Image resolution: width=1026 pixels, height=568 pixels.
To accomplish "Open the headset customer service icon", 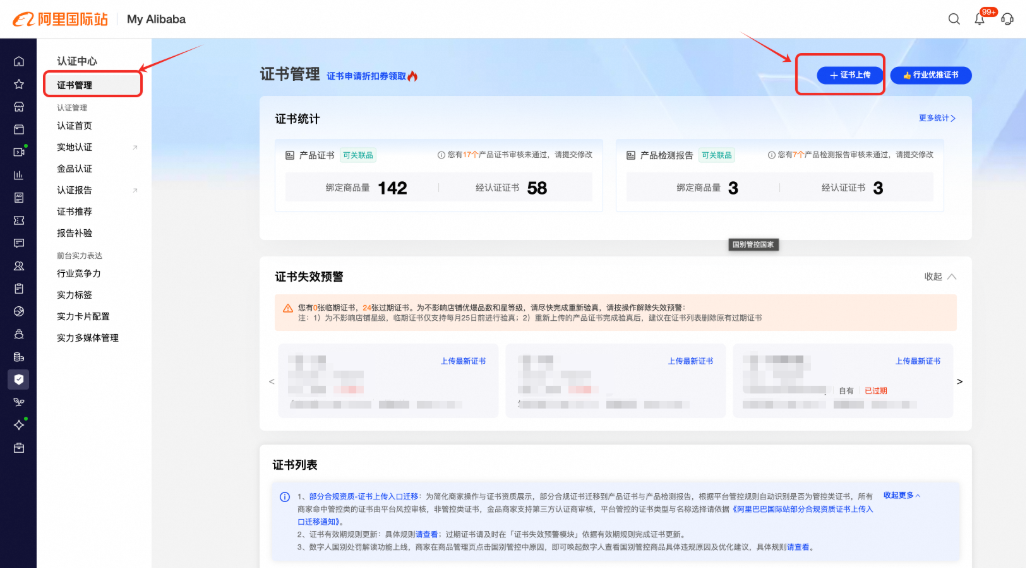I will [1007, 19].
